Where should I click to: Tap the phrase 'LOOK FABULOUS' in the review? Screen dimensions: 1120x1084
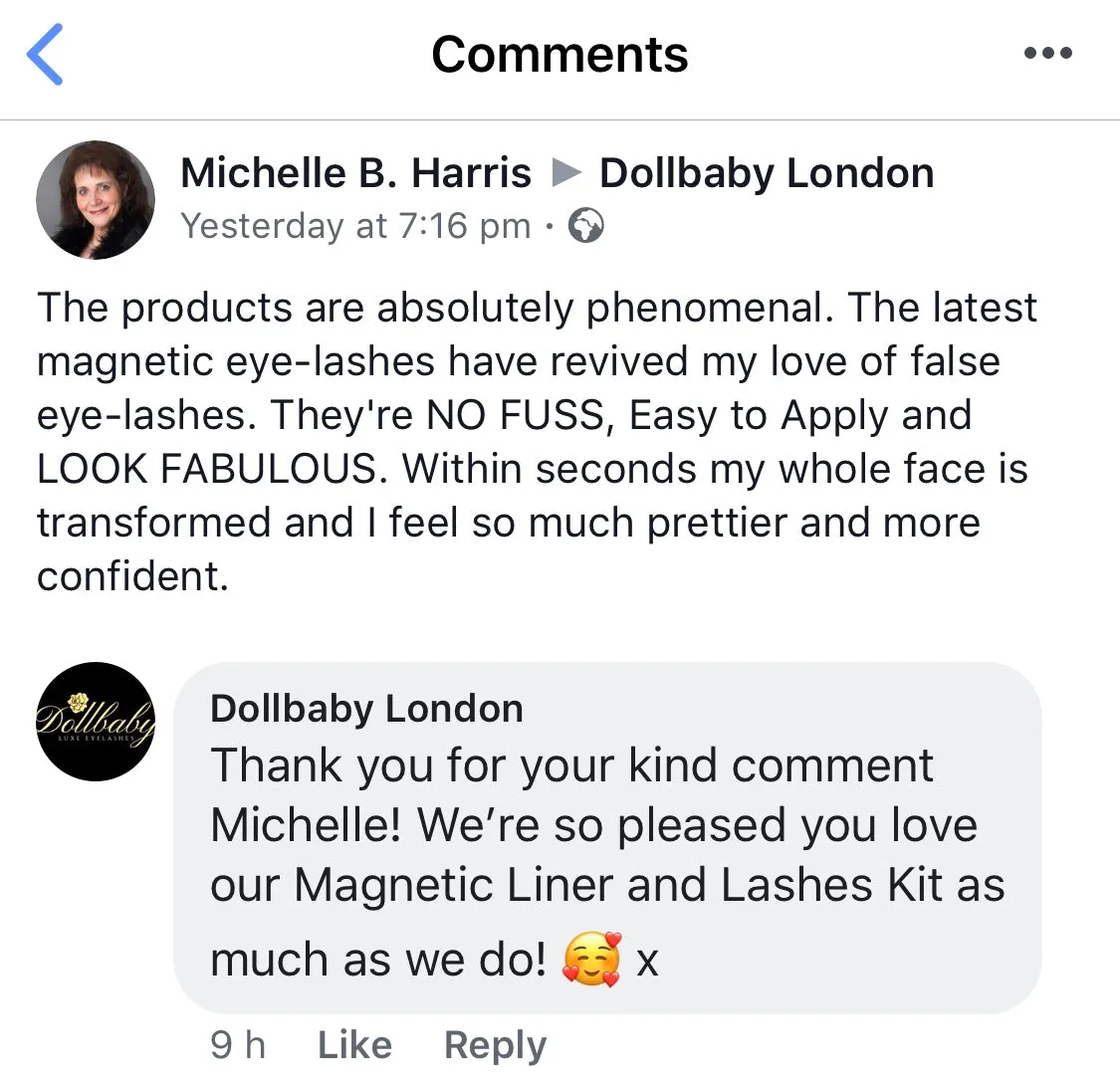click(x=206, y=469)
